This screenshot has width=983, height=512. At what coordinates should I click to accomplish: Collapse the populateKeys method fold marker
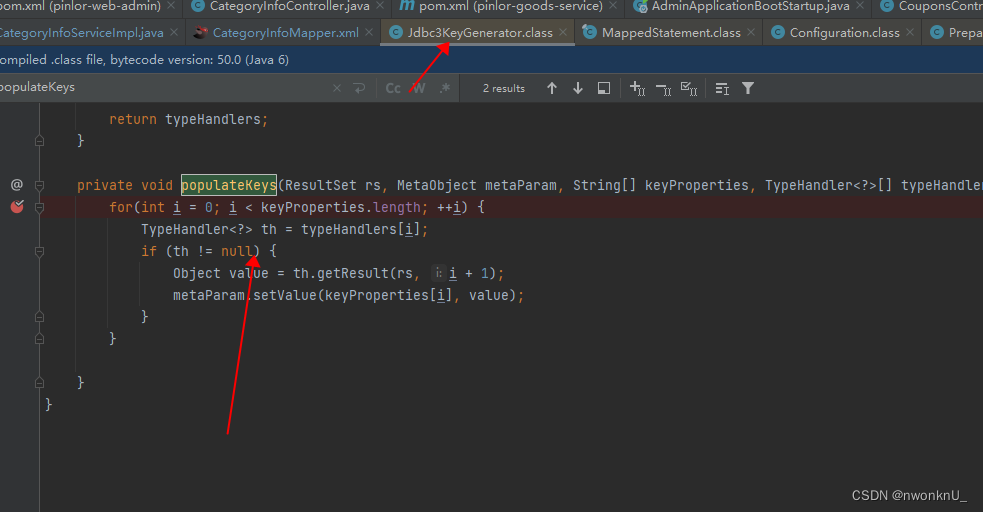39,185
